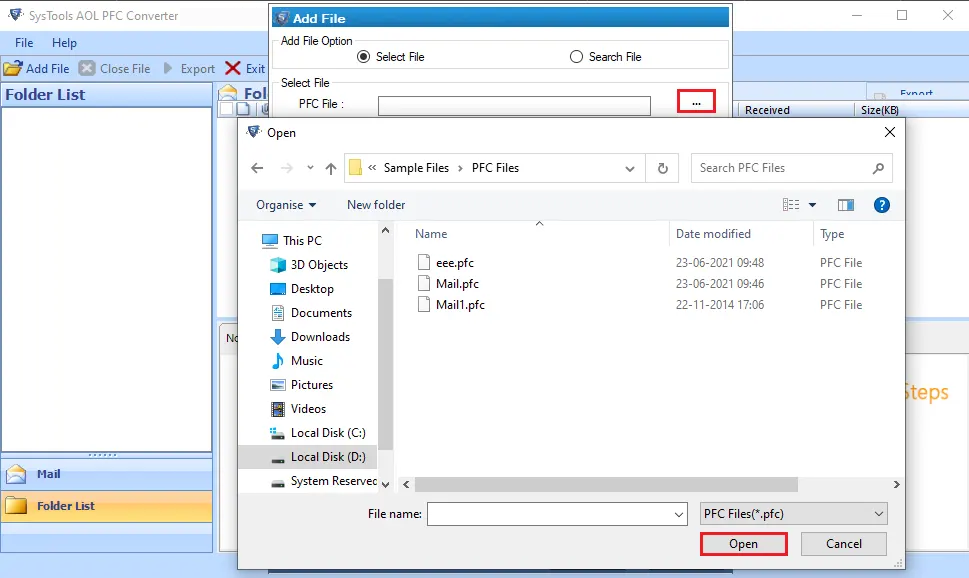Select Documents in the navigation pane
This screenshot has height=578, width=969.
(311, 313)
